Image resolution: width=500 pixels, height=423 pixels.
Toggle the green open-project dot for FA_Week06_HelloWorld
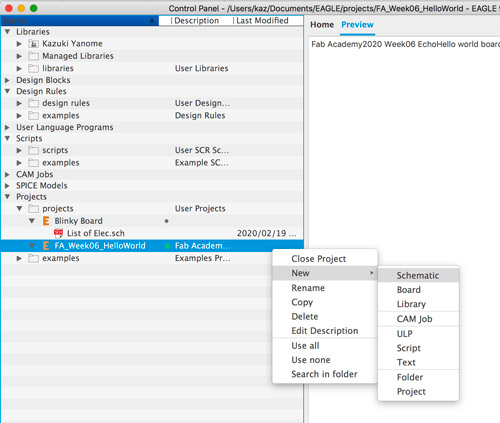167,246
